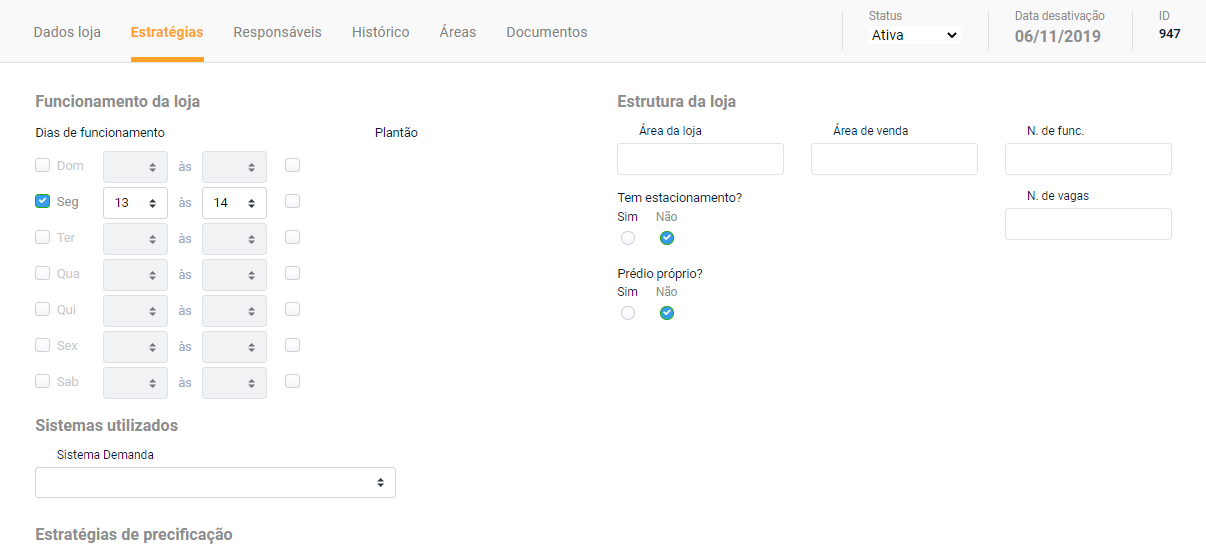Click the N. de vagas input field
This screenshot has height=548, width=1206.
[x=1088, y=224]
